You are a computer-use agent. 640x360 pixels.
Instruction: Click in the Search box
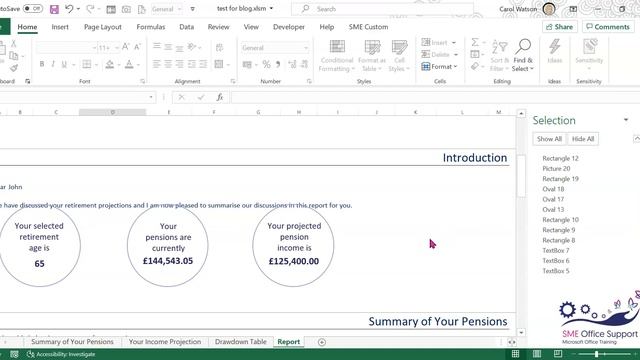point(382,9)
